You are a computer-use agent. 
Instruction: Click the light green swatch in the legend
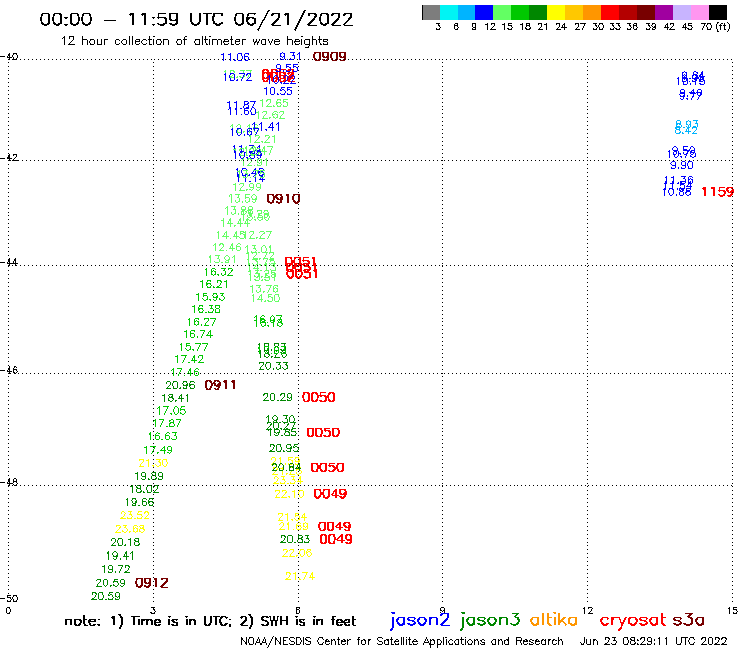[502, 12]
